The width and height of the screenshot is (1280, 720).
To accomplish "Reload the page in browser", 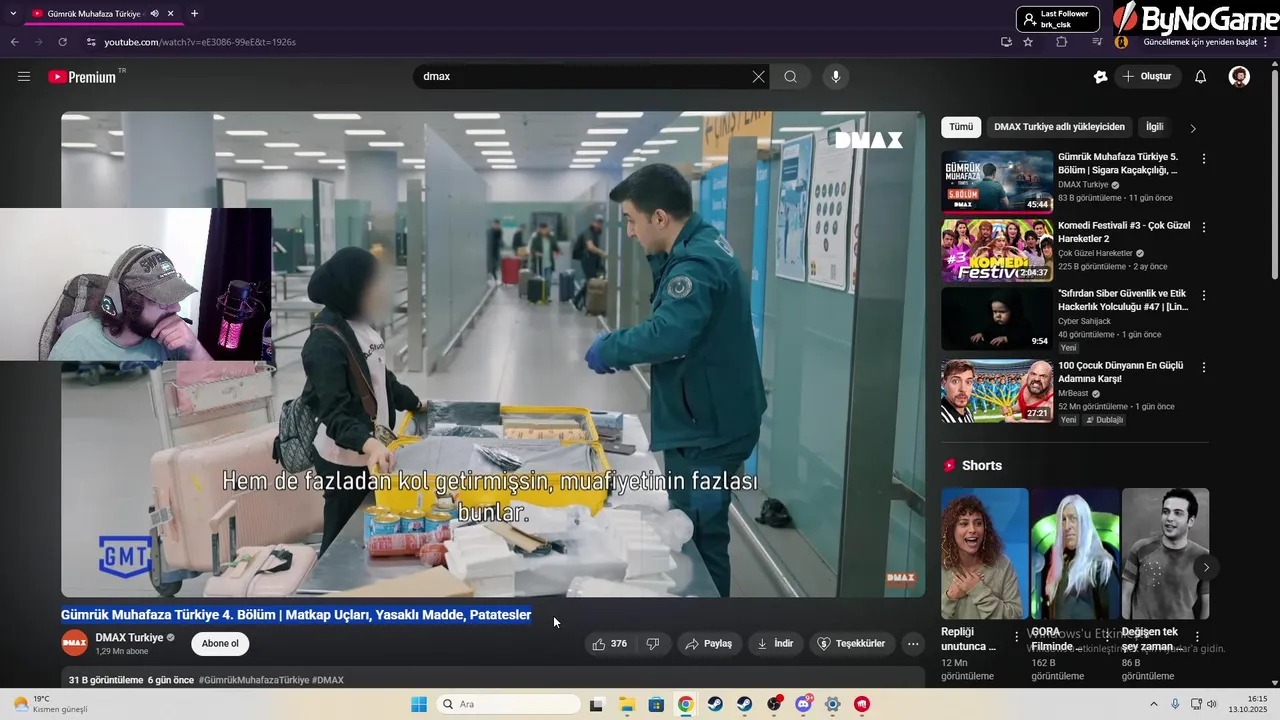I will click(x=62, y=42).
